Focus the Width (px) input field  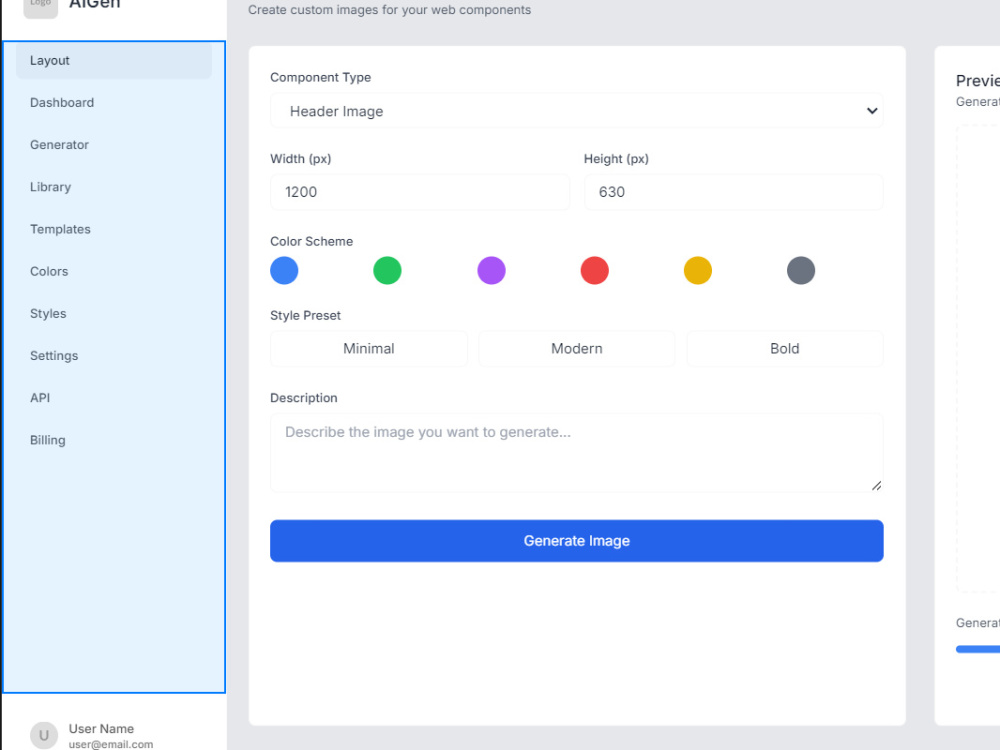coord(420,192)
